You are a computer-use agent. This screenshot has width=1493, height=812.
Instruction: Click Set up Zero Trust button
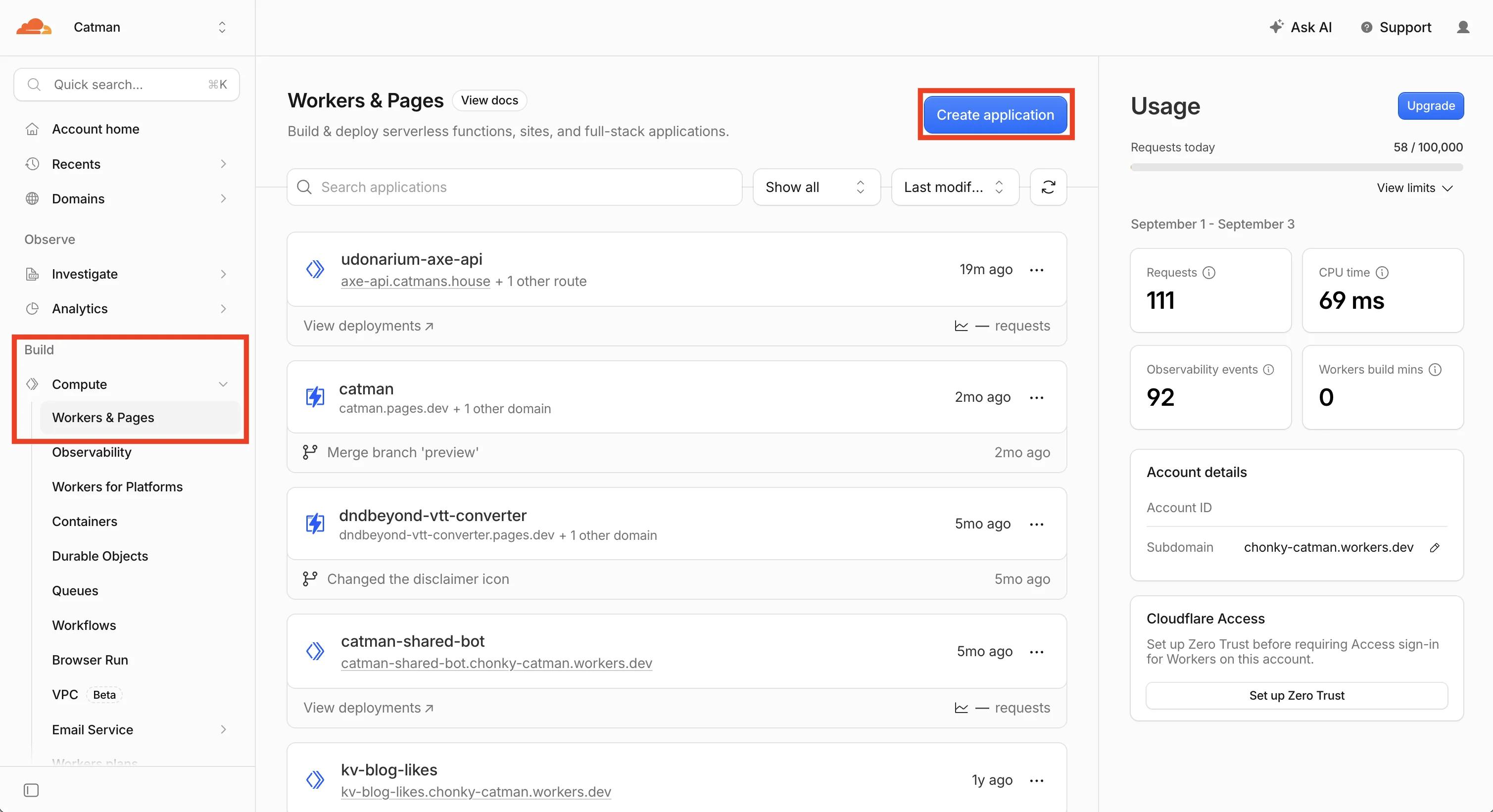click(x=1297, y=696)
